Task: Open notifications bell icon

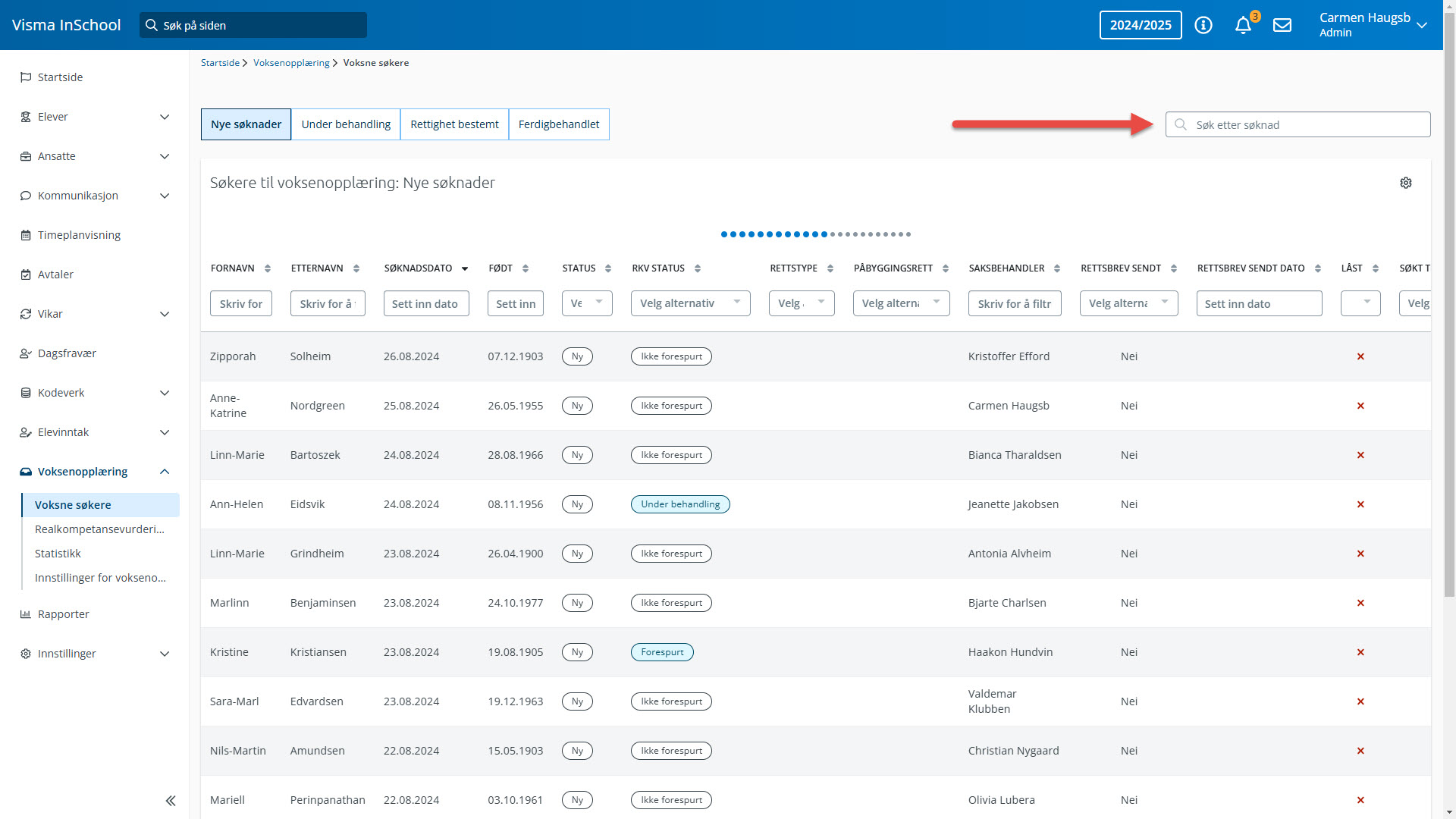Action: [1243, 25]
